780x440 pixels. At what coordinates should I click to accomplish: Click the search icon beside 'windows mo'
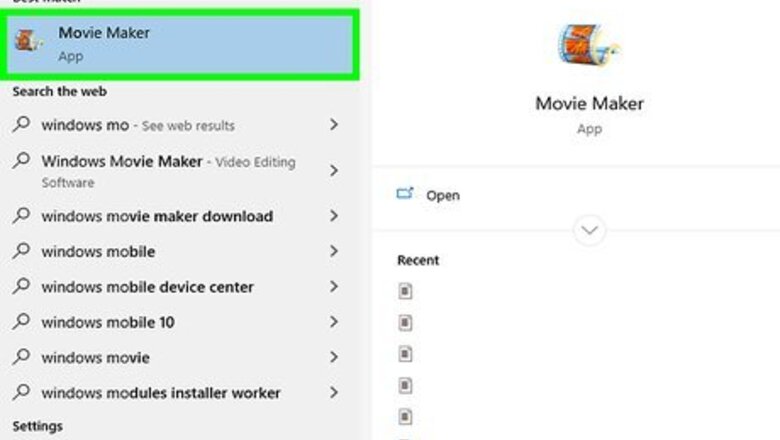point(21,125)
